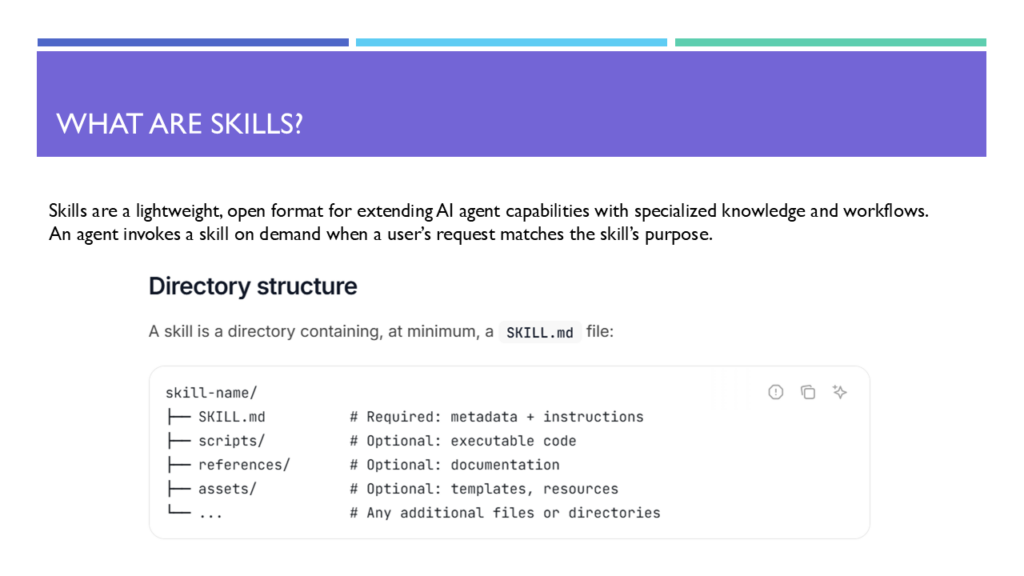Click the Directory structure heading

tap(253, 286)
